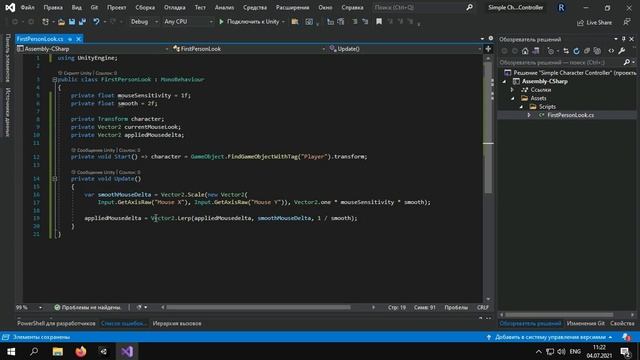Click Live Share button
This screenshot has width=640, height=360.
point(594,23)
